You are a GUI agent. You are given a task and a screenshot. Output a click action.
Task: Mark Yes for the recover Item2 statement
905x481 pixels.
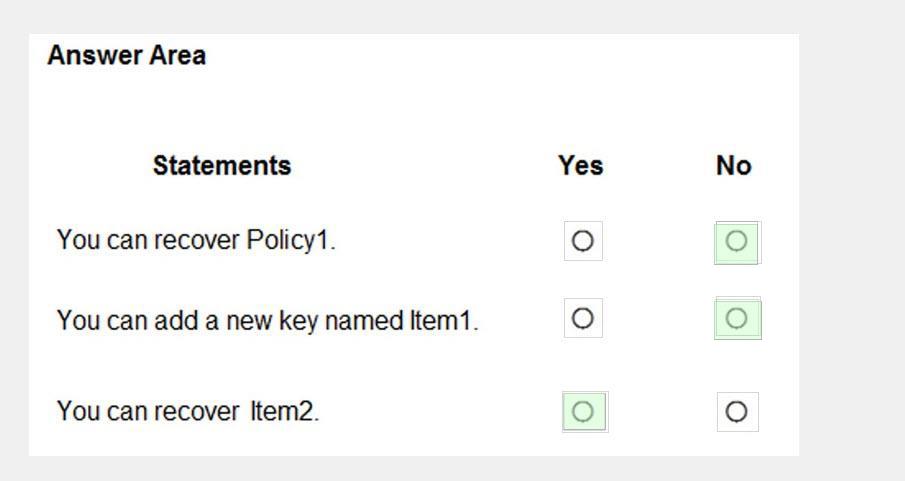(x=584, y=412)
